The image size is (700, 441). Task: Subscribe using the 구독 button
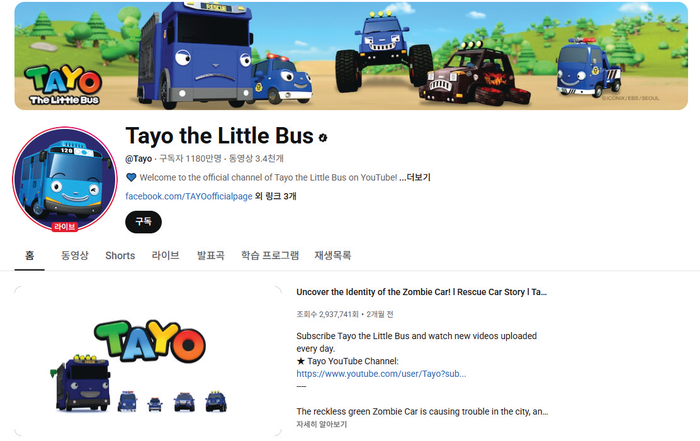click(x=143, y=222)
